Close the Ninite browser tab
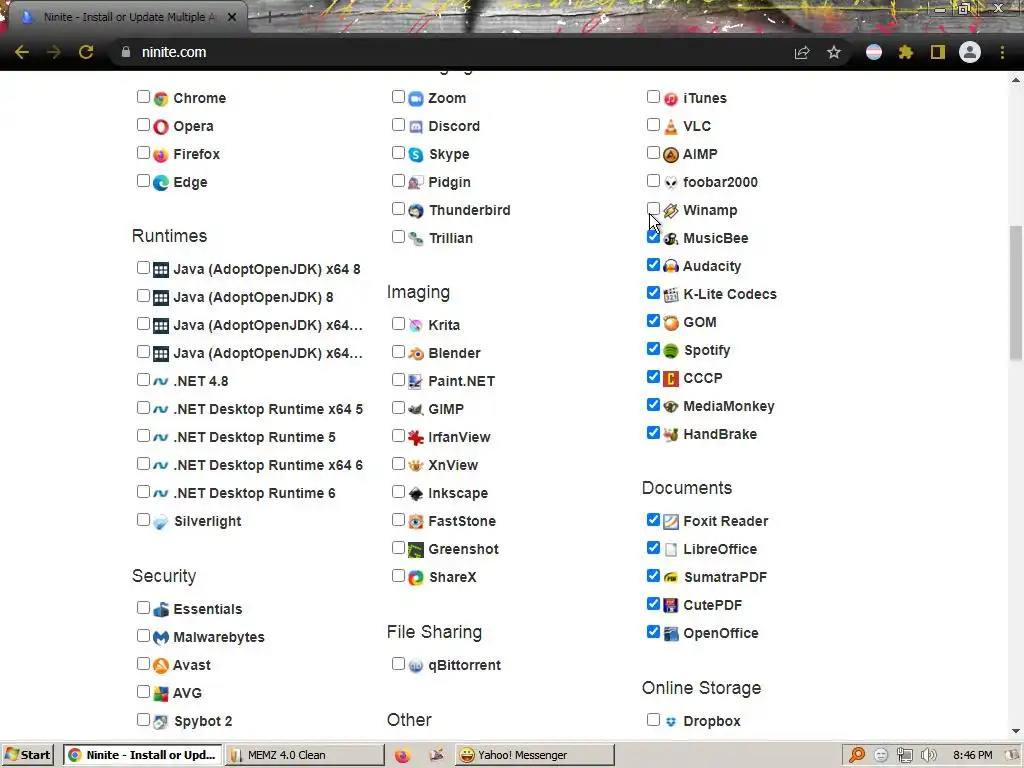This screenshot has height=768, width=1024. click(232, 17)
